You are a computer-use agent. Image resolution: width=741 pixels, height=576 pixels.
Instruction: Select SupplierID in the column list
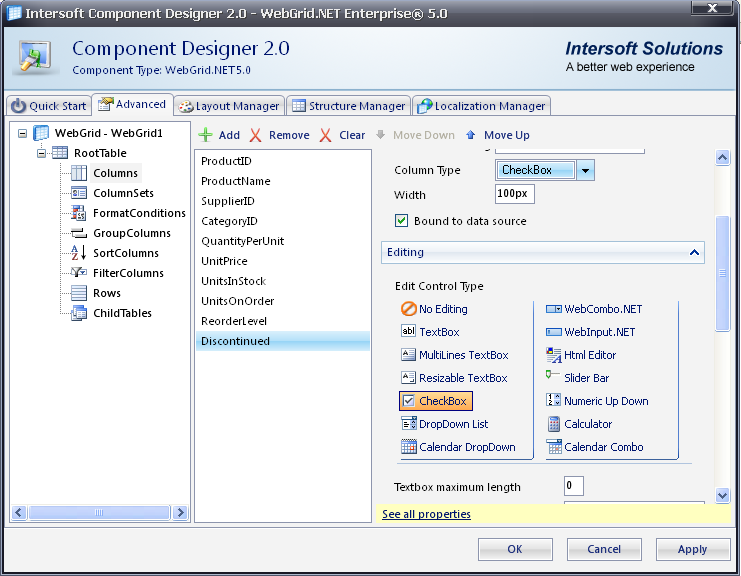click(x=283, y=201)
